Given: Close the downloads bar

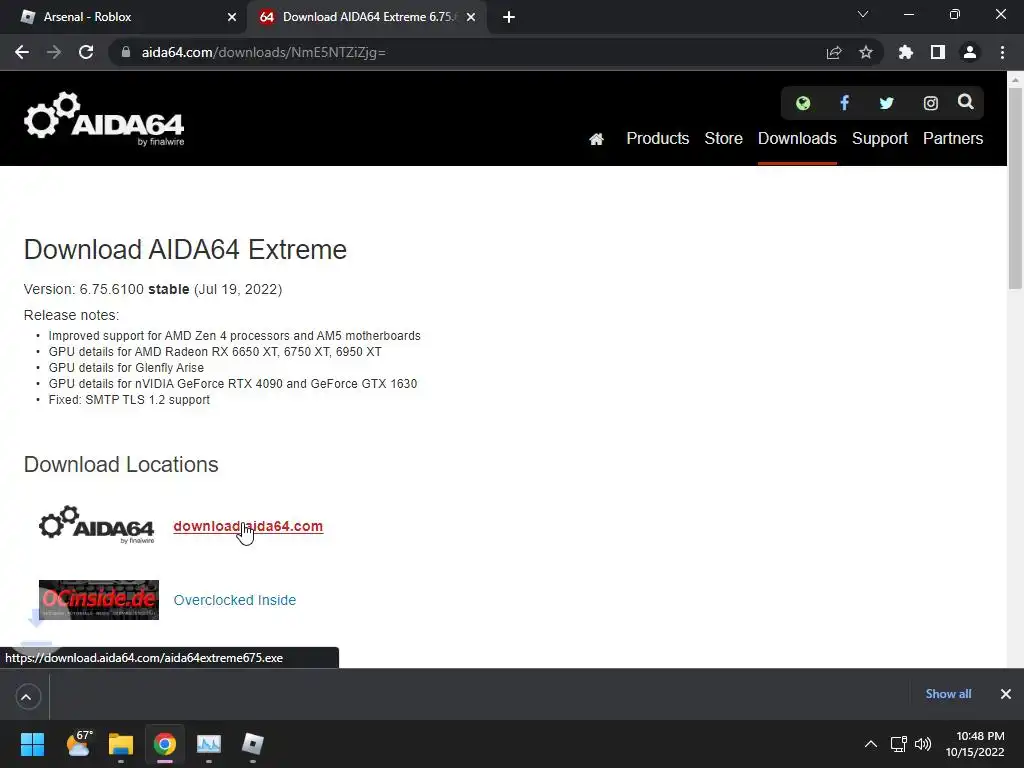Looking at the screenshot, I should [1006, 694].
